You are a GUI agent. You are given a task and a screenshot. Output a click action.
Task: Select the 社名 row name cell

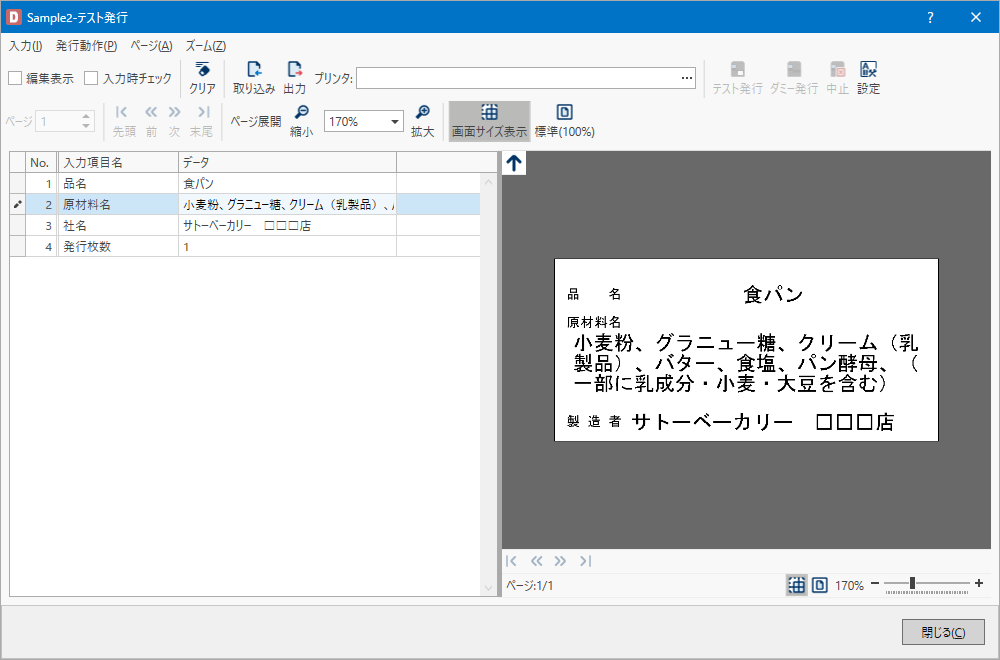coord(118,226)
